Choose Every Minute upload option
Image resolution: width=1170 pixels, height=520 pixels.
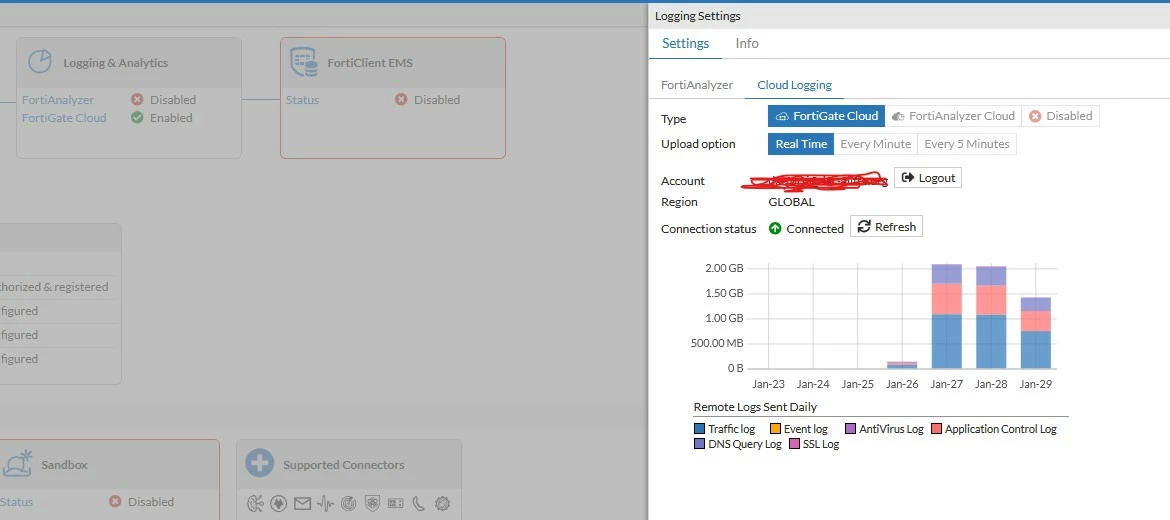pyautogui.click(x=875, y=144)
